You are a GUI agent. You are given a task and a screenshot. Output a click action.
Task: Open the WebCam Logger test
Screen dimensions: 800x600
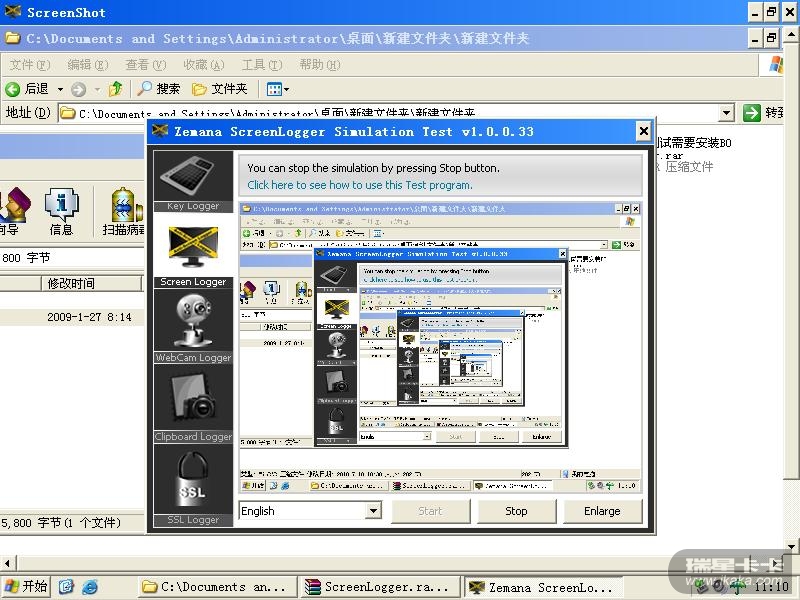[193, 322]
